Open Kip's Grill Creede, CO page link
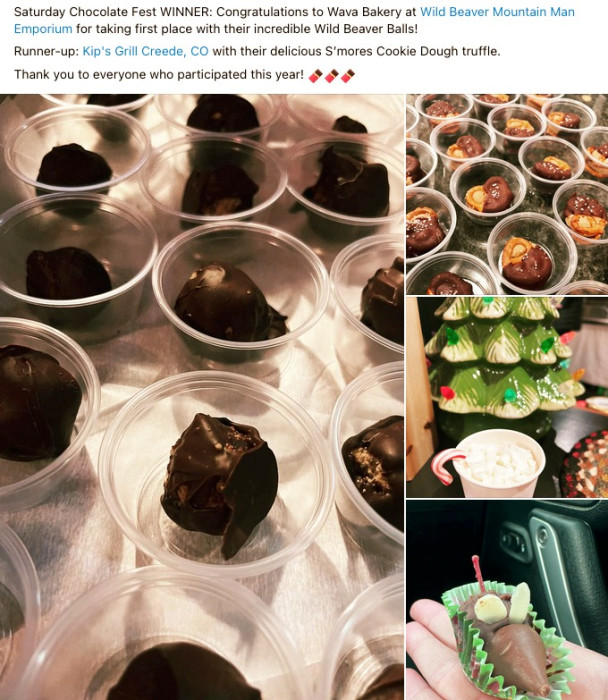 pos(146,51)
